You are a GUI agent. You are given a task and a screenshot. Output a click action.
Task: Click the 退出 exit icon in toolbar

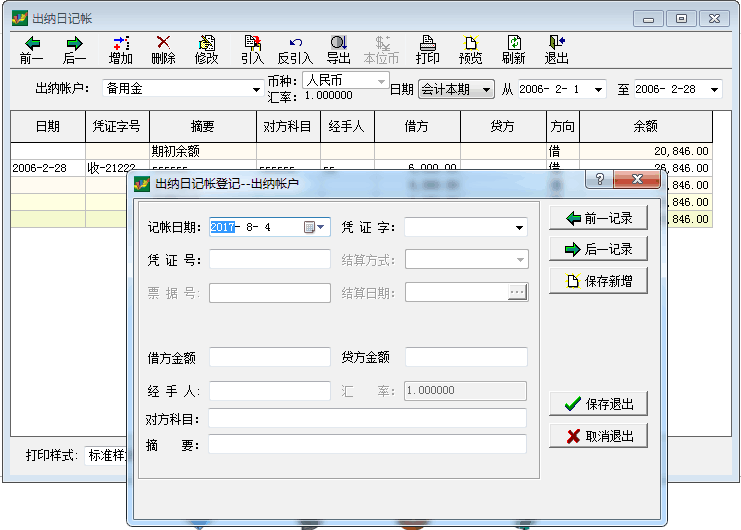[x=557, y=43]
